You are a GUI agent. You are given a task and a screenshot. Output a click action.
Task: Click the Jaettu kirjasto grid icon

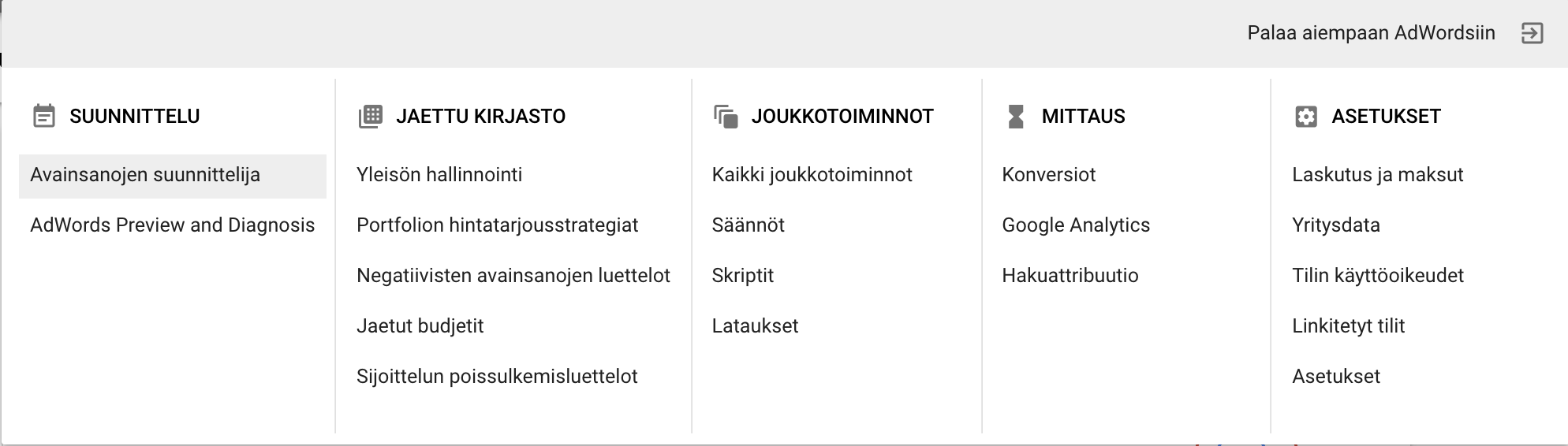(370, 117)
